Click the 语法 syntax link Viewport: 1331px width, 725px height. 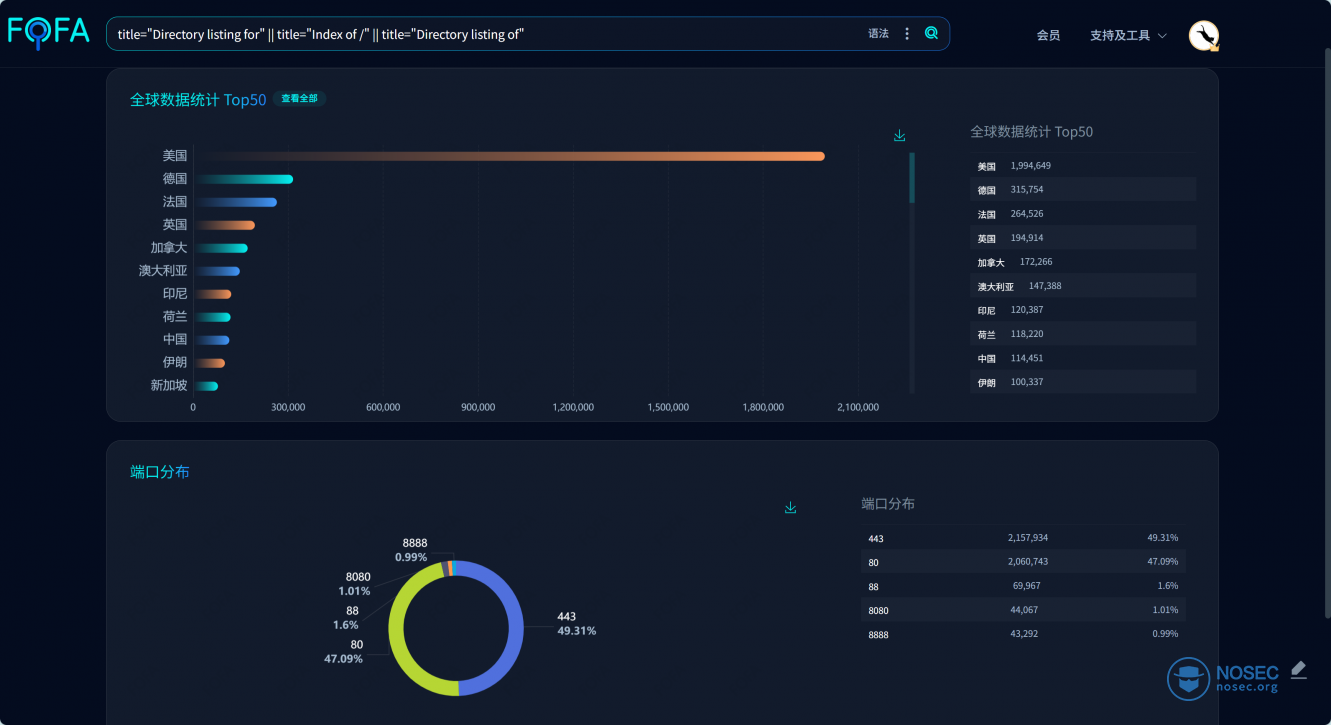(878, 33)
